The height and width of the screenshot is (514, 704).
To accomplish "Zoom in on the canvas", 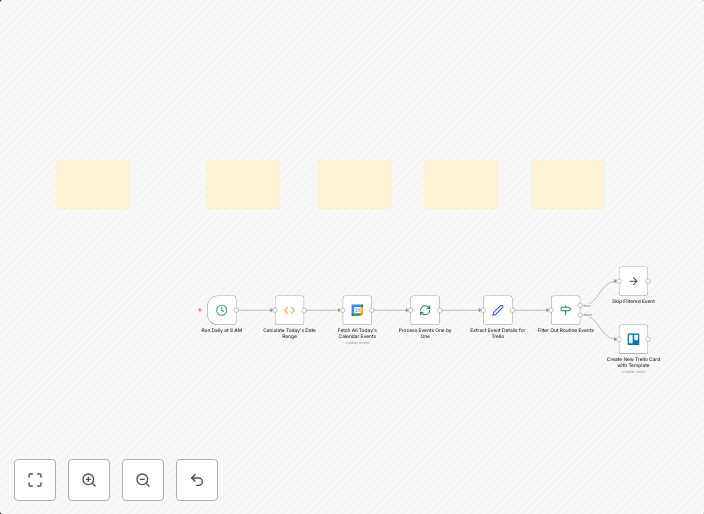I will point(89,480).
